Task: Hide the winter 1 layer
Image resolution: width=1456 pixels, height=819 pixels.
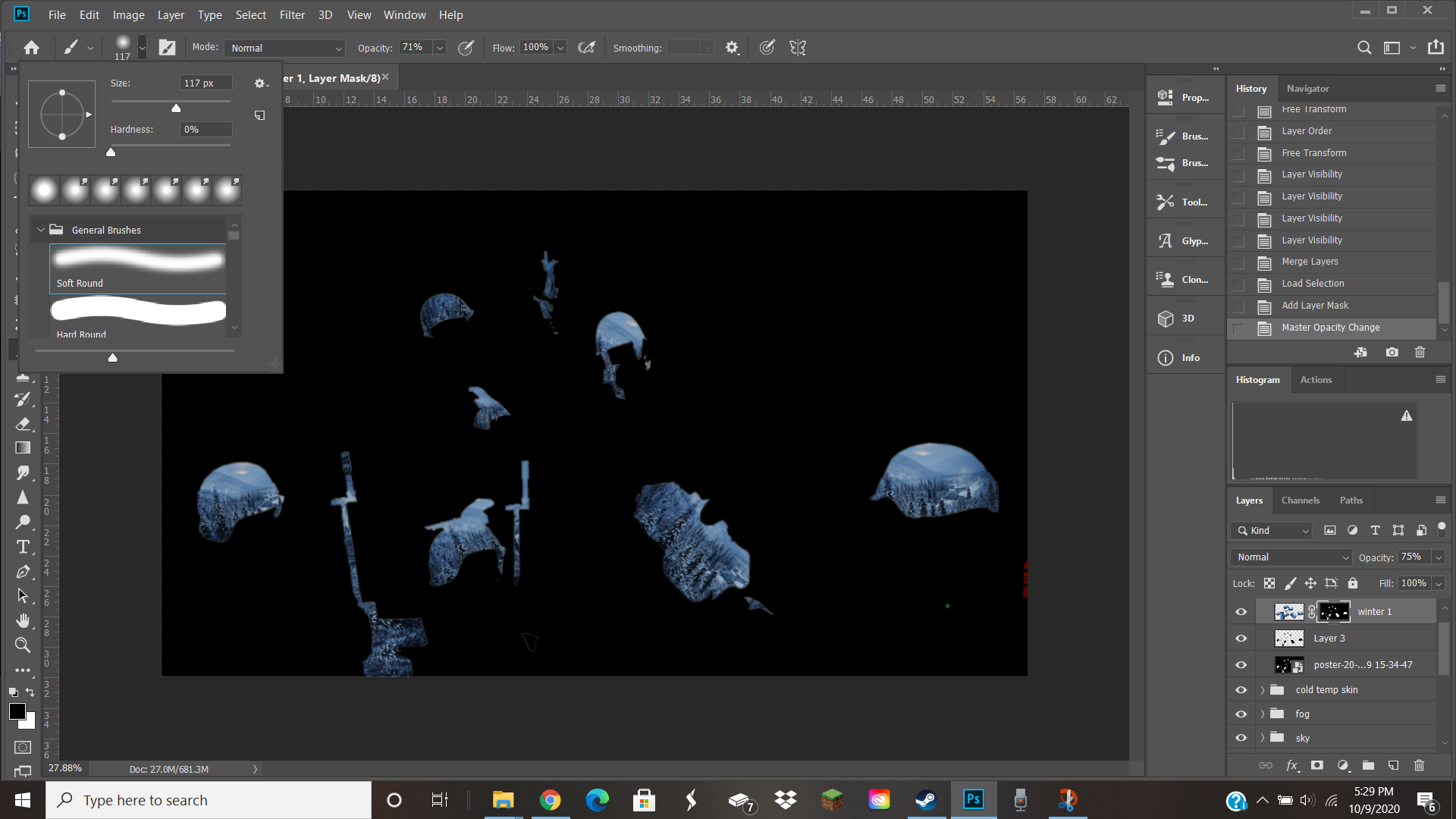Action: [1241, 612]
